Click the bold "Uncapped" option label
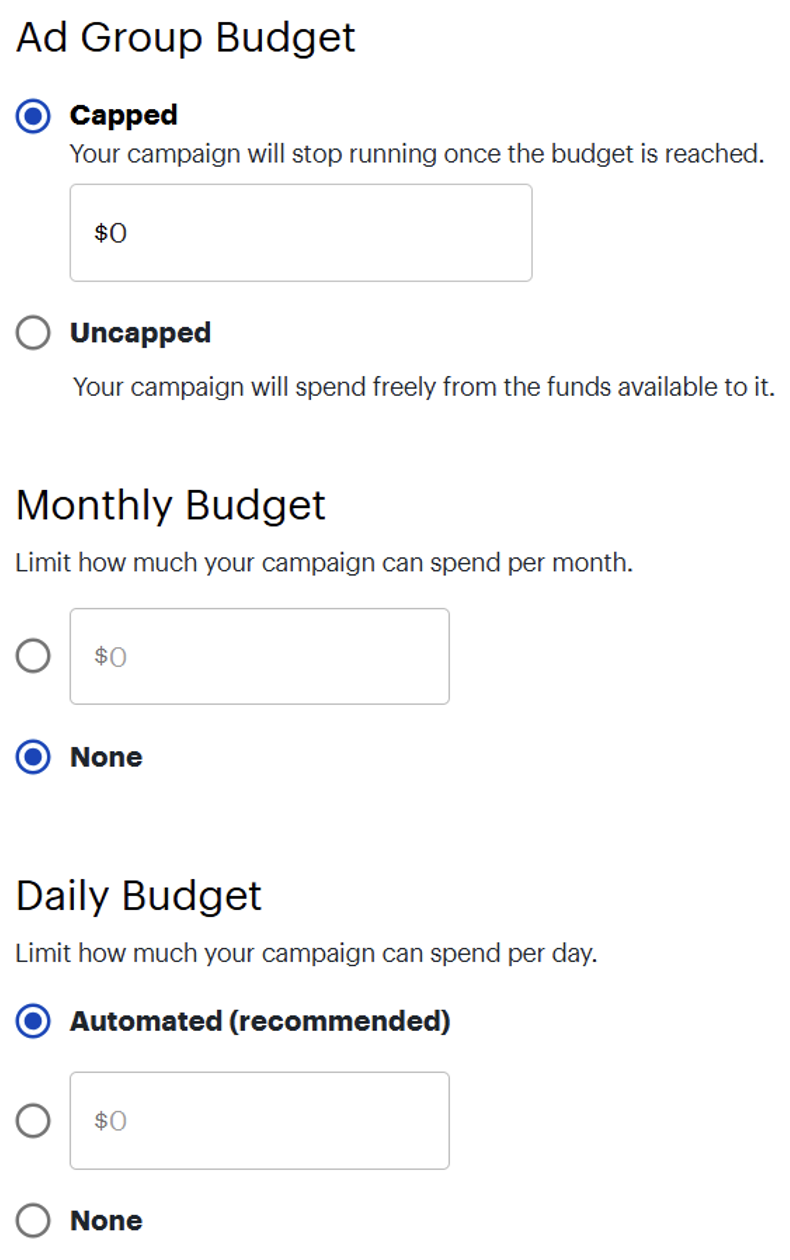The width and height of the screenshot is (790, 1260). coord(140,333)
